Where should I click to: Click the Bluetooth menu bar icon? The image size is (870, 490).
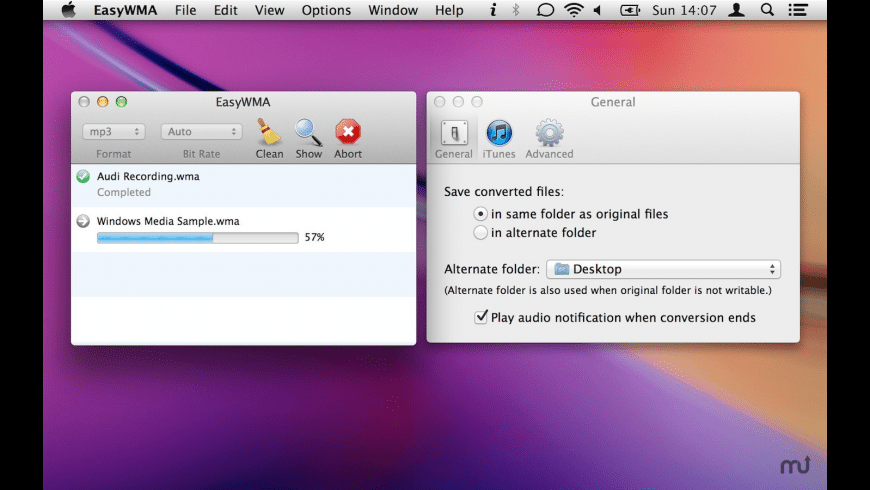tap(516, 10)
